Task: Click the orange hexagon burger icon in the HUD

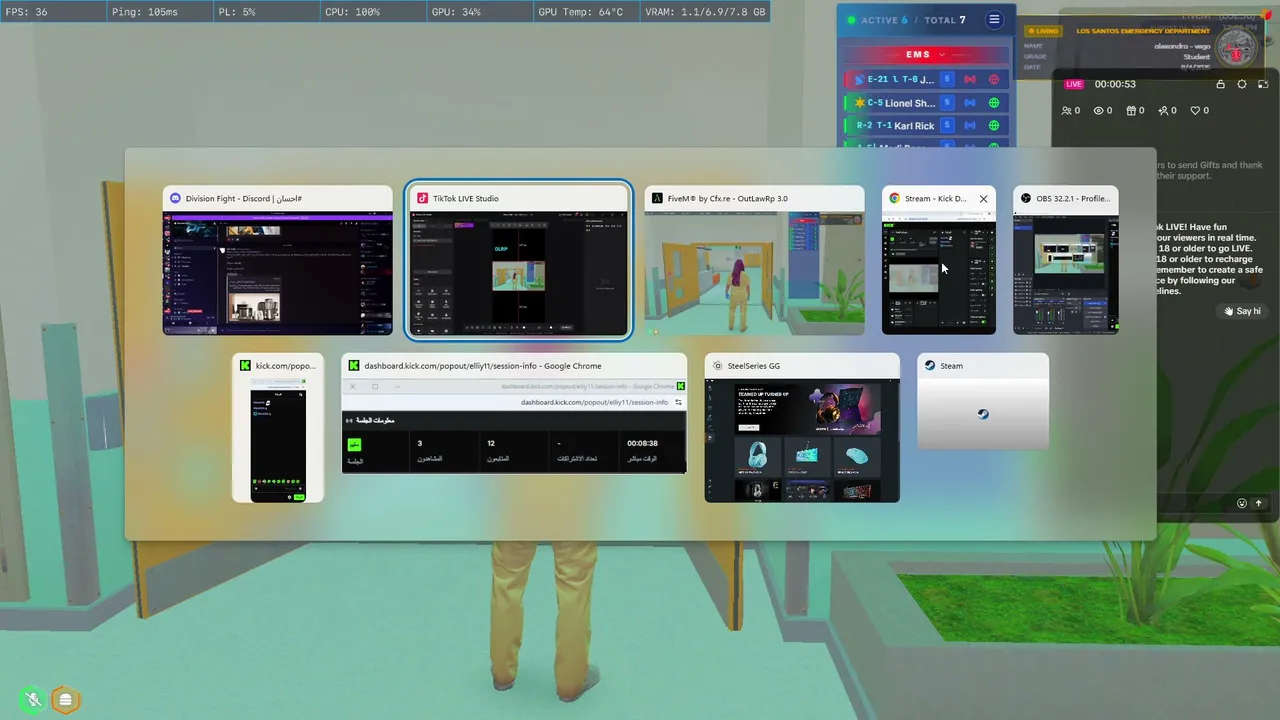Action: tap(66, 700)
